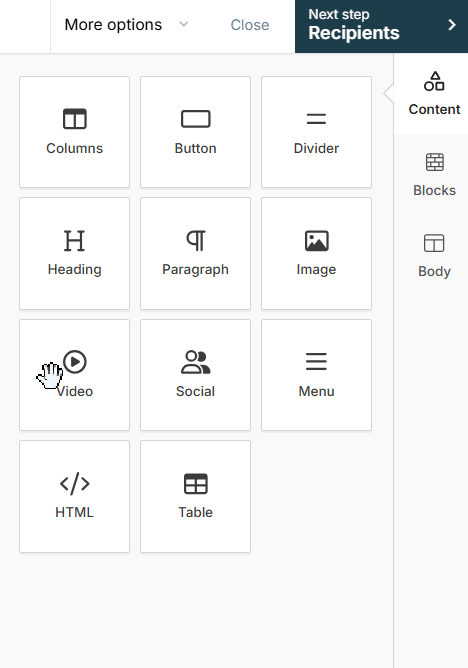This screenshot has width=468, height=668.
Task: Switch to the Body tab
Action: click(x=434, y=256)
